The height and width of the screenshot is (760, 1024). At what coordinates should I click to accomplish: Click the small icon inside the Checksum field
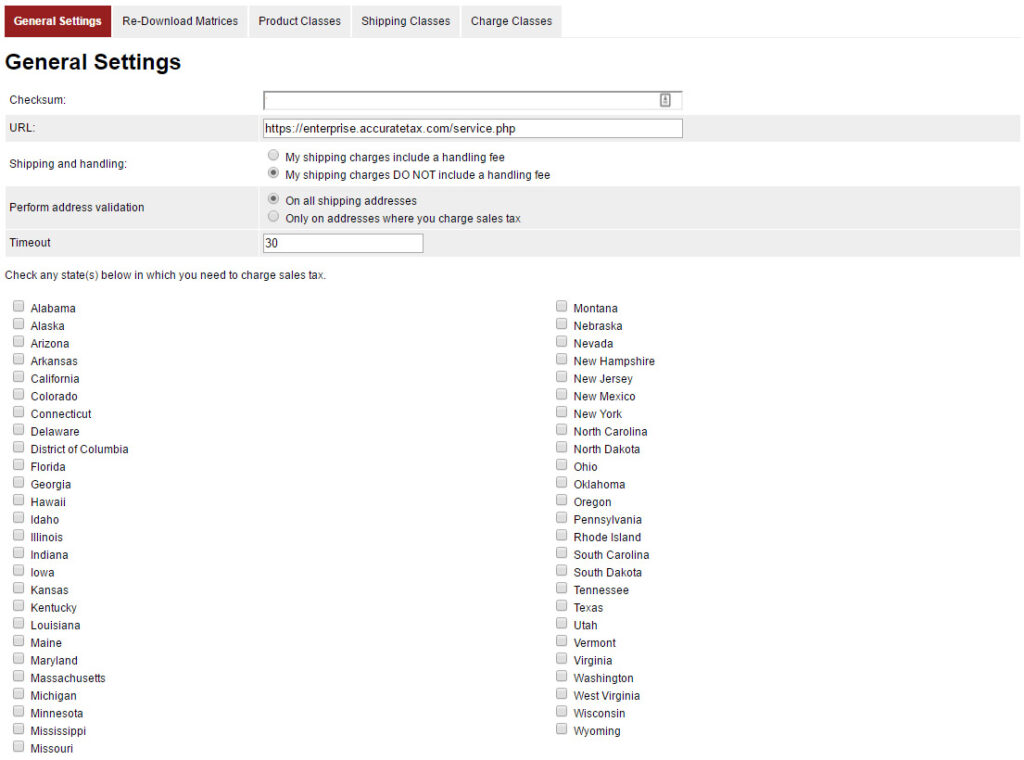pyautogui.click(x=665, y=99)
